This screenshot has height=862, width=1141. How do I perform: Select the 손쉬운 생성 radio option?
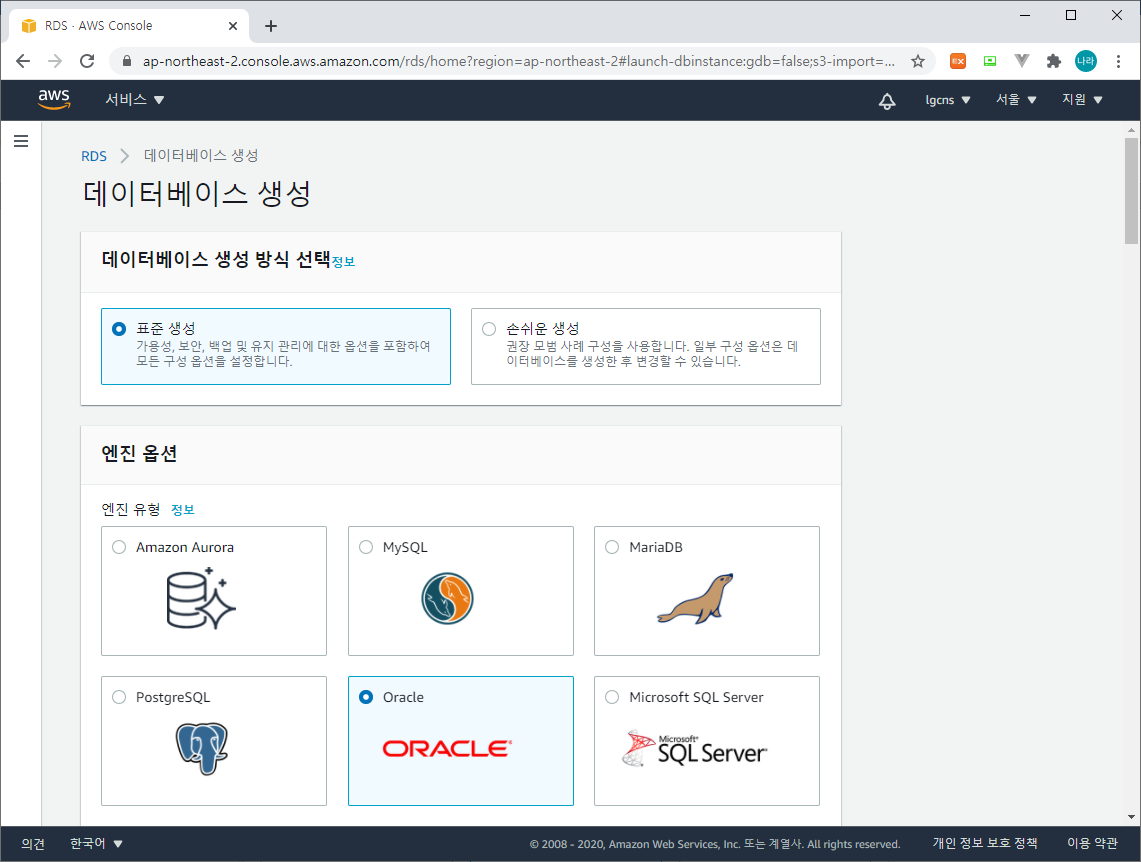tap(489, 329)
